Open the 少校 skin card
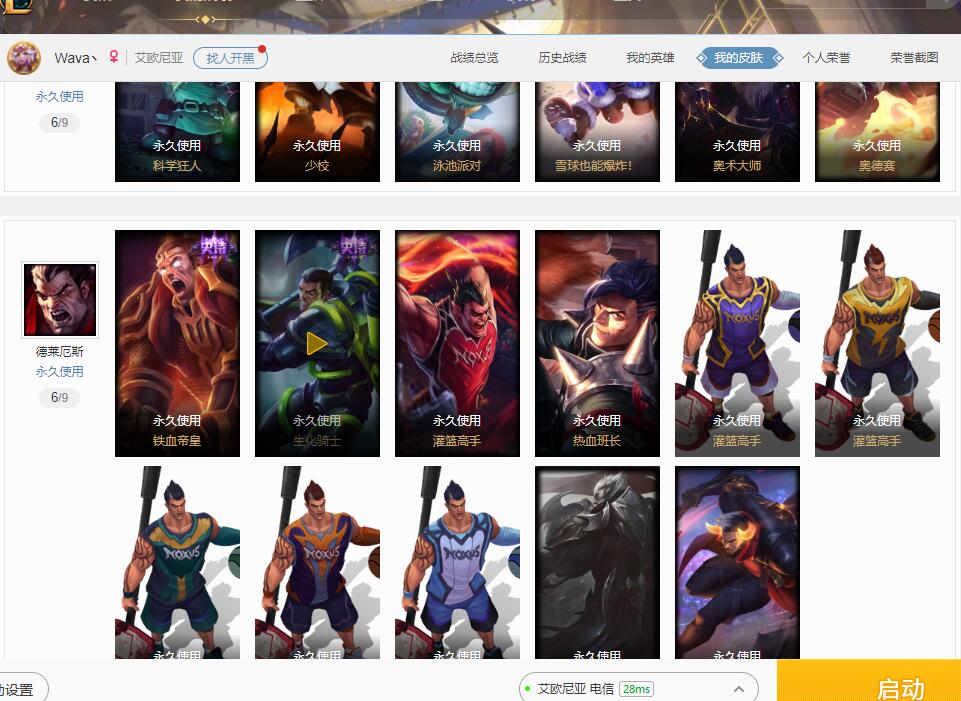The height and width of the screenshot is (701, 961). point(317,132)
